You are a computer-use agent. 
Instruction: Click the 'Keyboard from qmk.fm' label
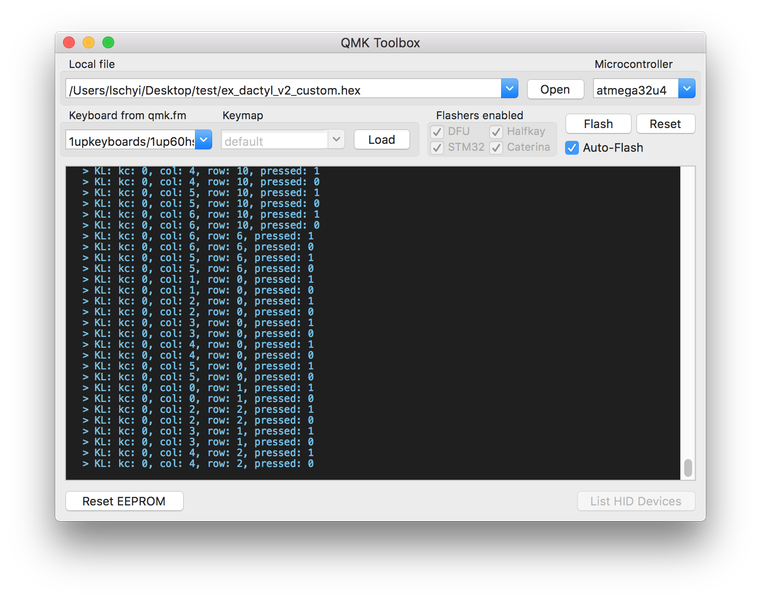click(128, 116)
